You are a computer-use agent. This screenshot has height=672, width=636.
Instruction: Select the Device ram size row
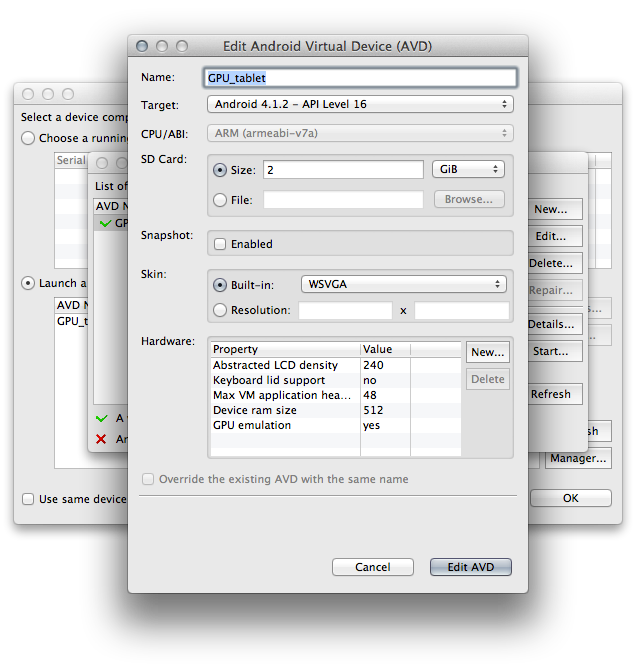285,410
